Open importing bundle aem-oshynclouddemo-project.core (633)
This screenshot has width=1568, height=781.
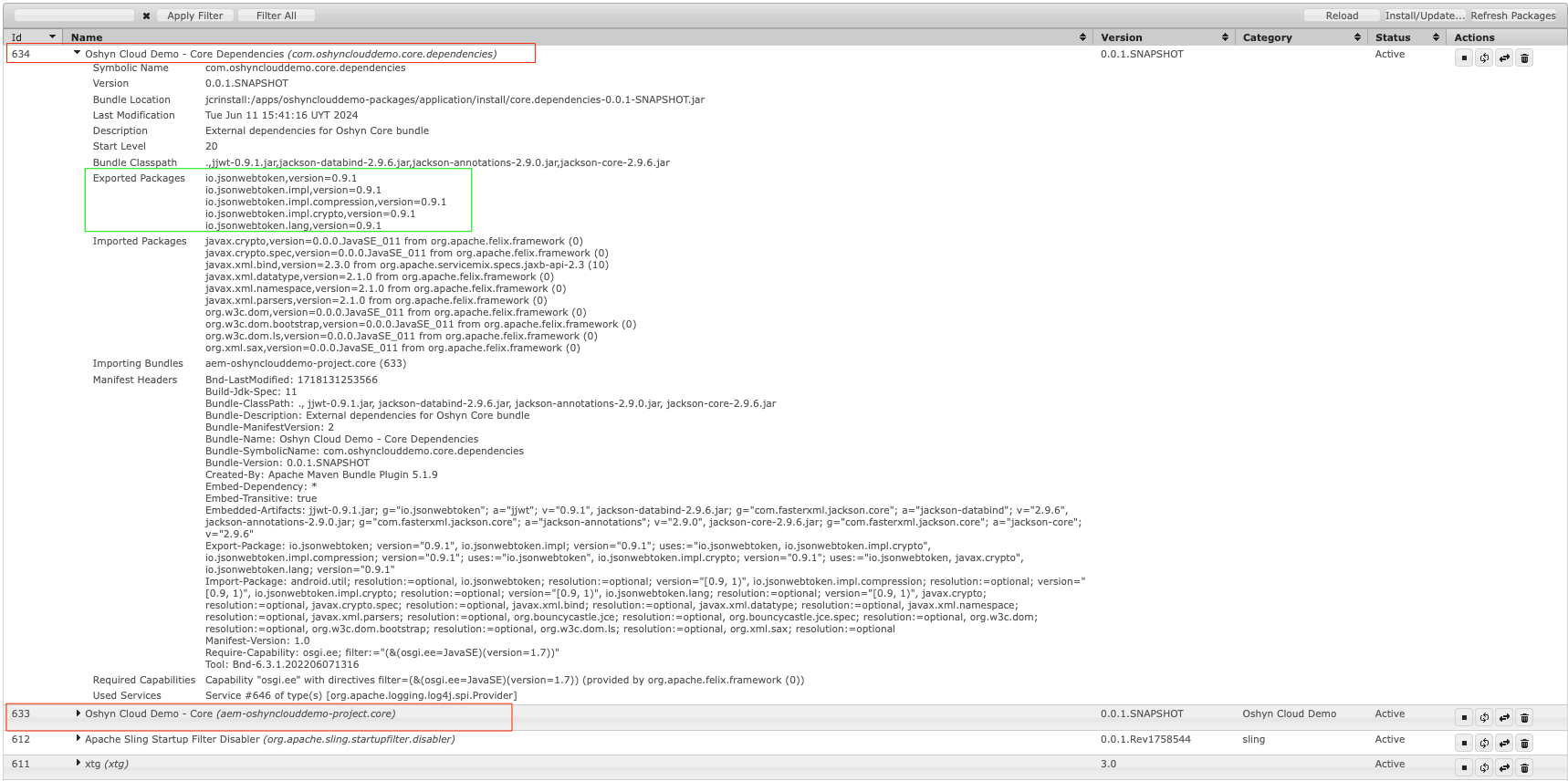(306, 363)
